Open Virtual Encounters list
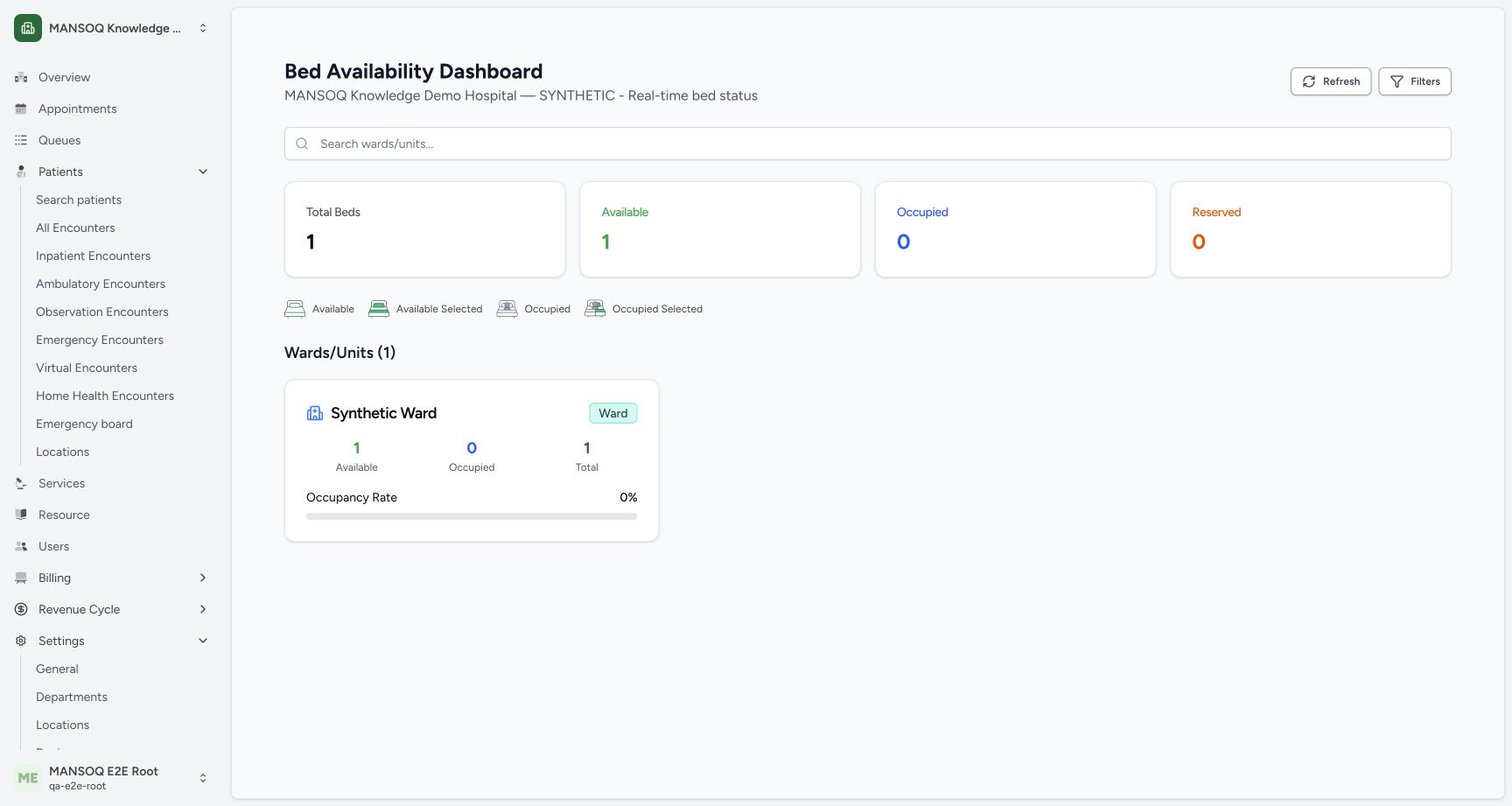The width and height of the screenshot is (1512, 806). coord(87,368)
